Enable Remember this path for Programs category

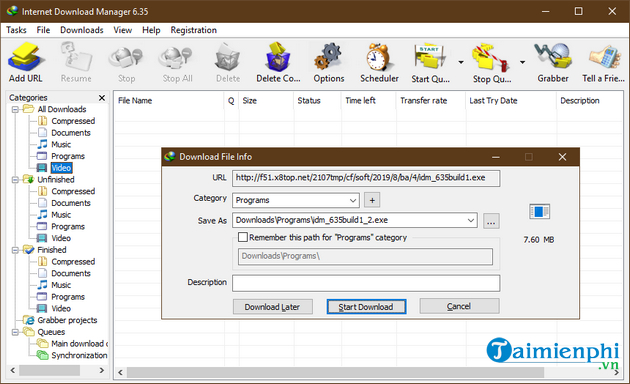(243, 237)
